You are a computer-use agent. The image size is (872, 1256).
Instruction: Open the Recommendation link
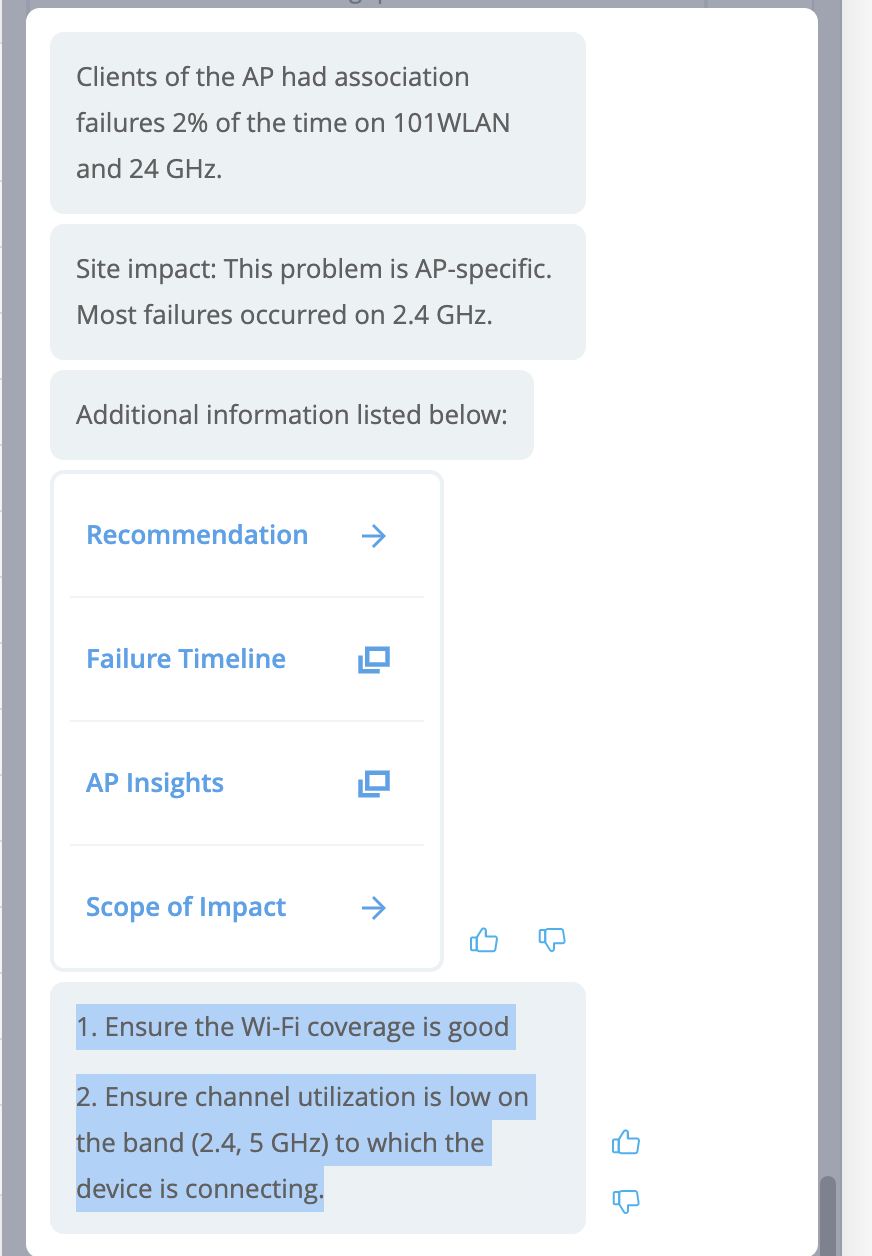tap(197, 535)
